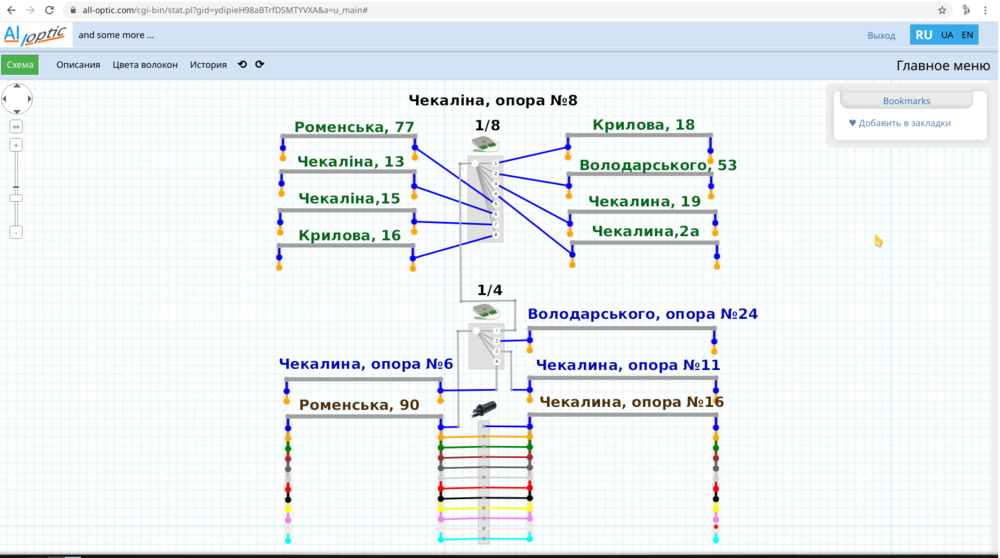
Task: Click the zoom slider handle
Action: point(16,198)
